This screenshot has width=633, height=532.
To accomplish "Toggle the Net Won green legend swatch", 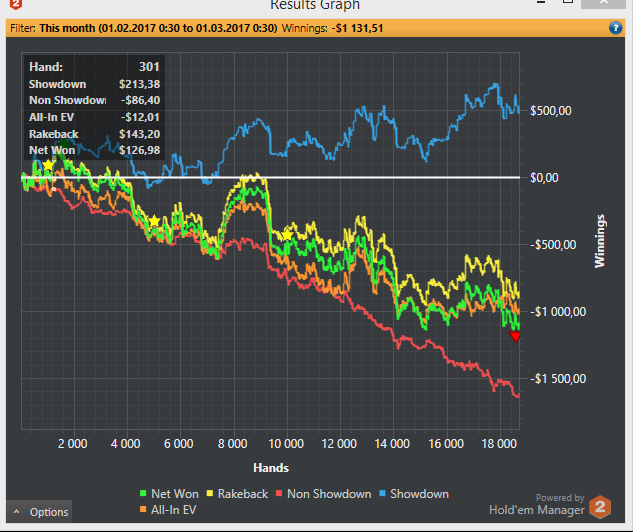I will click(143, 493).
